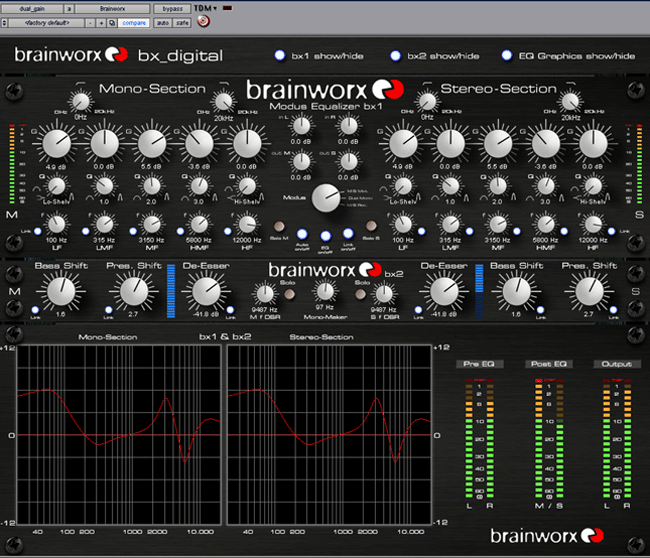Screen dimensions: 650x558
Task: Click the Mono MF gain knob at 5.5 dB
Action: coord(152,143)
